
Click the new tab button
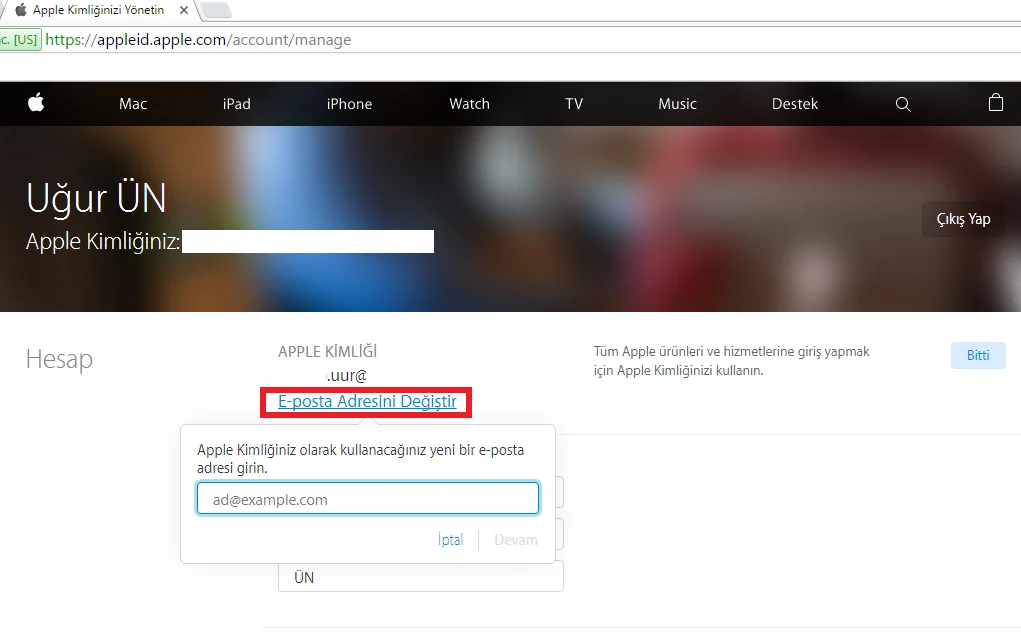click(x=216, y=10)
